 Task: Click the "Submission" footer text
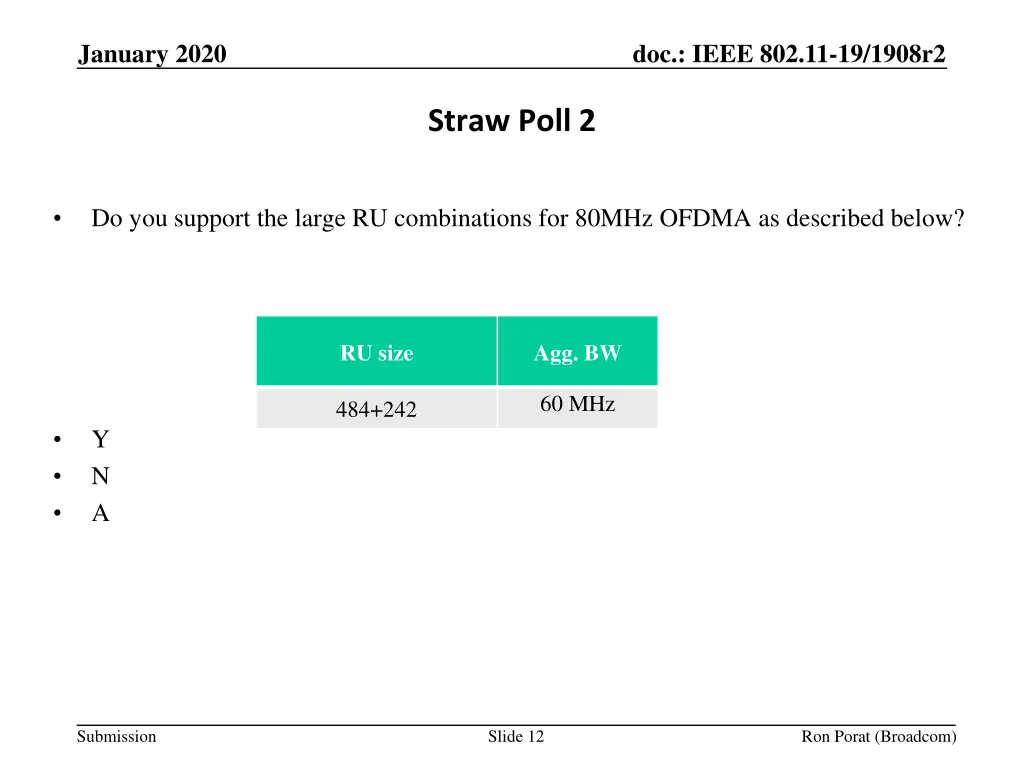point(117,737)
